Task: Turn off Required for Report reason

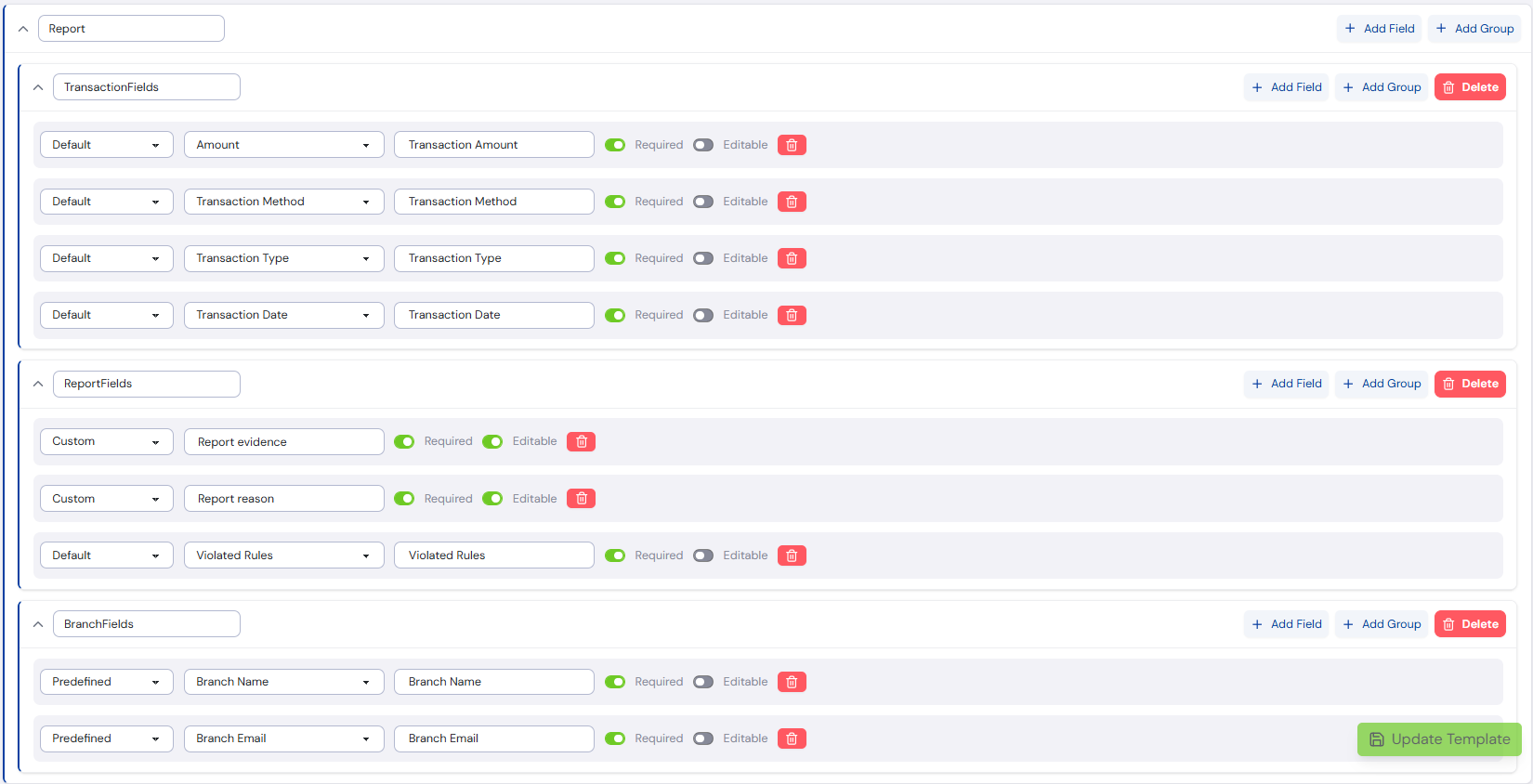Action: click(404, 499)
